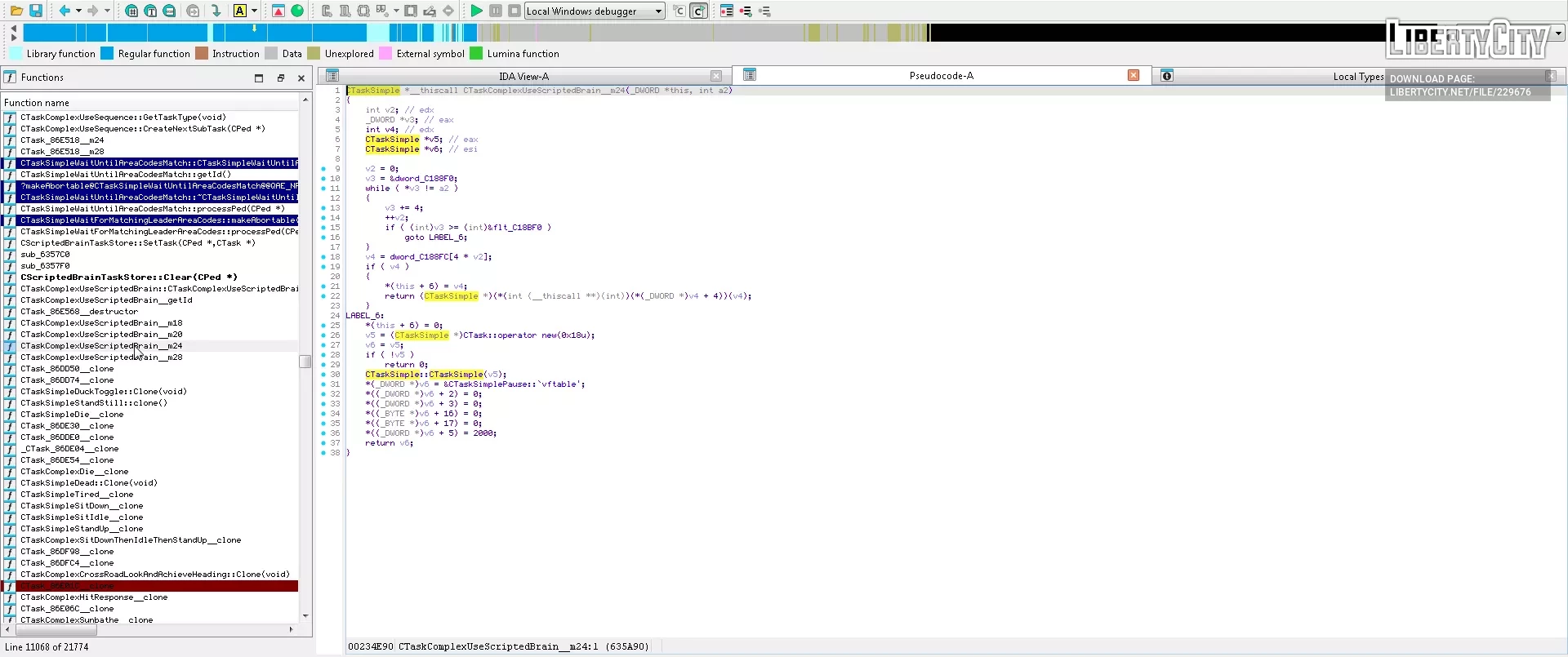Click the Save database floppy icon
This screenshot has width=1568, height=657.
36,11
